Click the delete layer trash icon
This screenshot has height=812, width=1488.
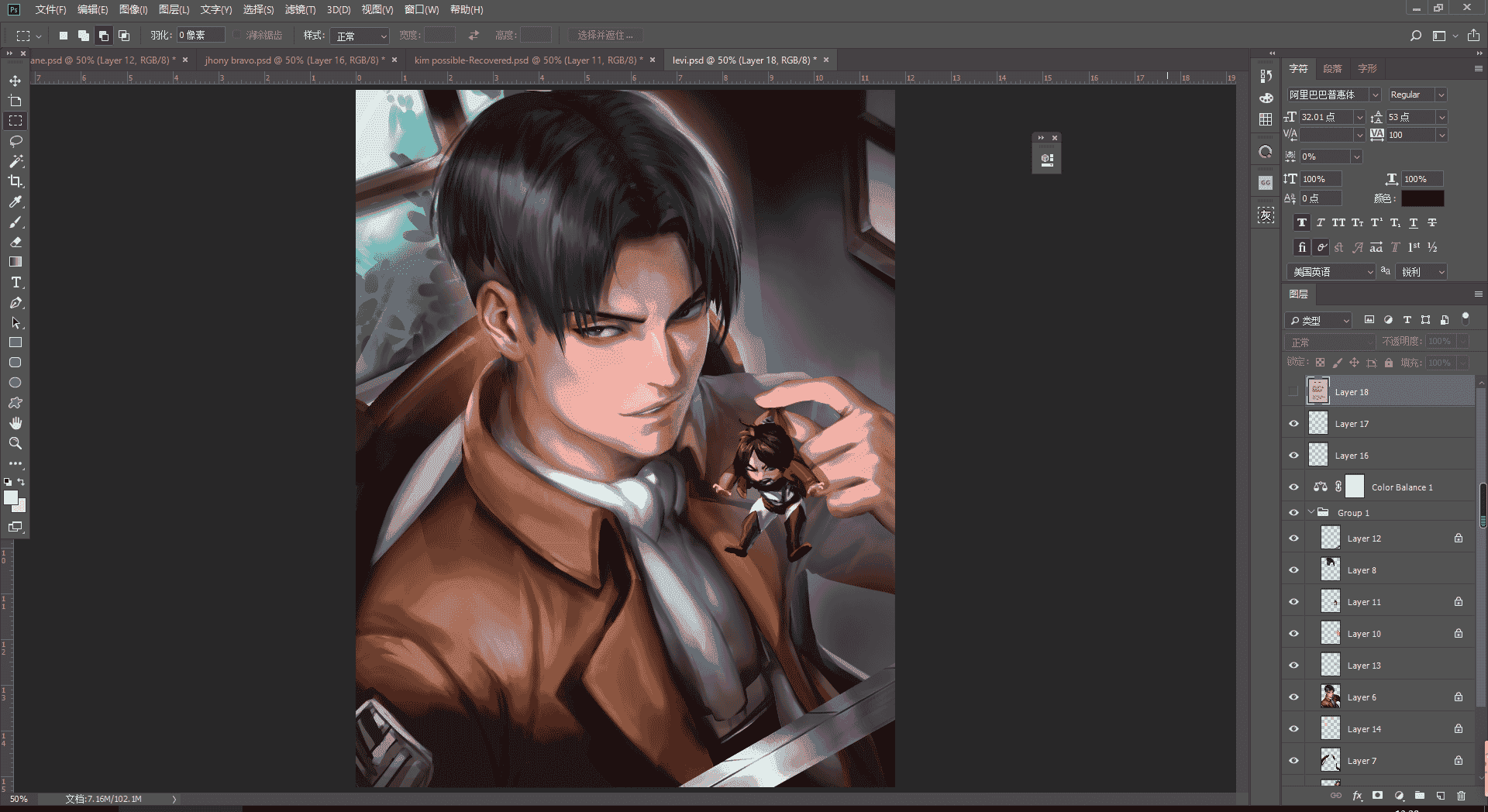(x=1461, y=796)
